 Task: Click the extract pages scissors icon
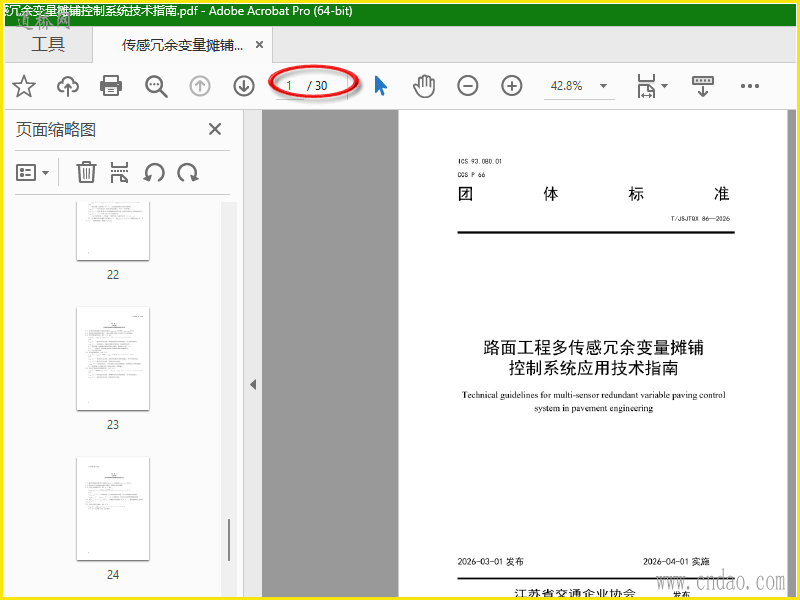(x=119, y=172)
